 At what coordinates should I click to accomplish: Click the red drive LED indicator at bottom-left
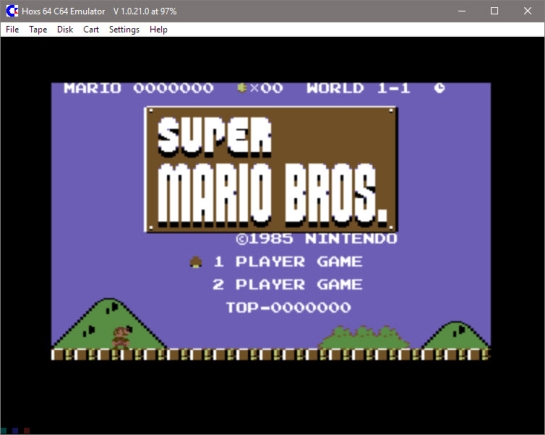[x=27, y=431]
